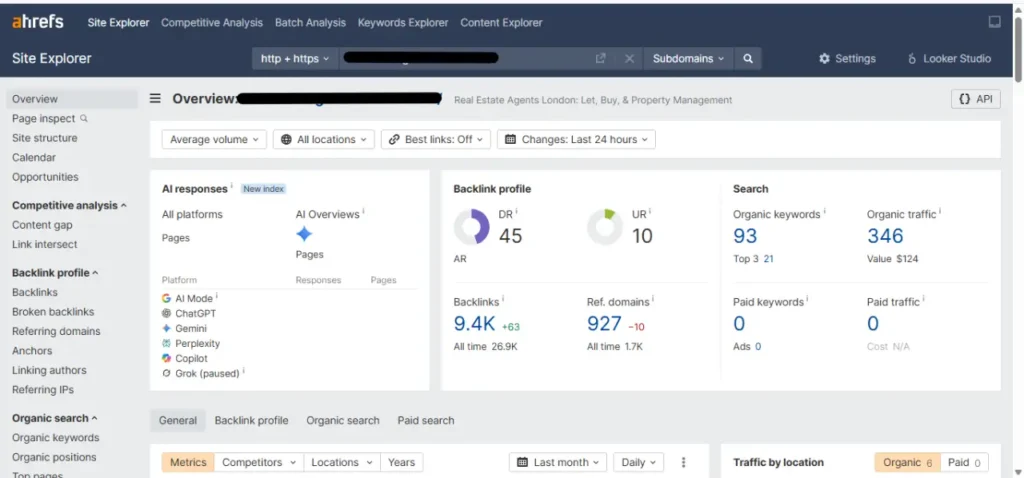Select the Years toggle
This screenshot has height=478, width=1024.
(x=401, y=462)
